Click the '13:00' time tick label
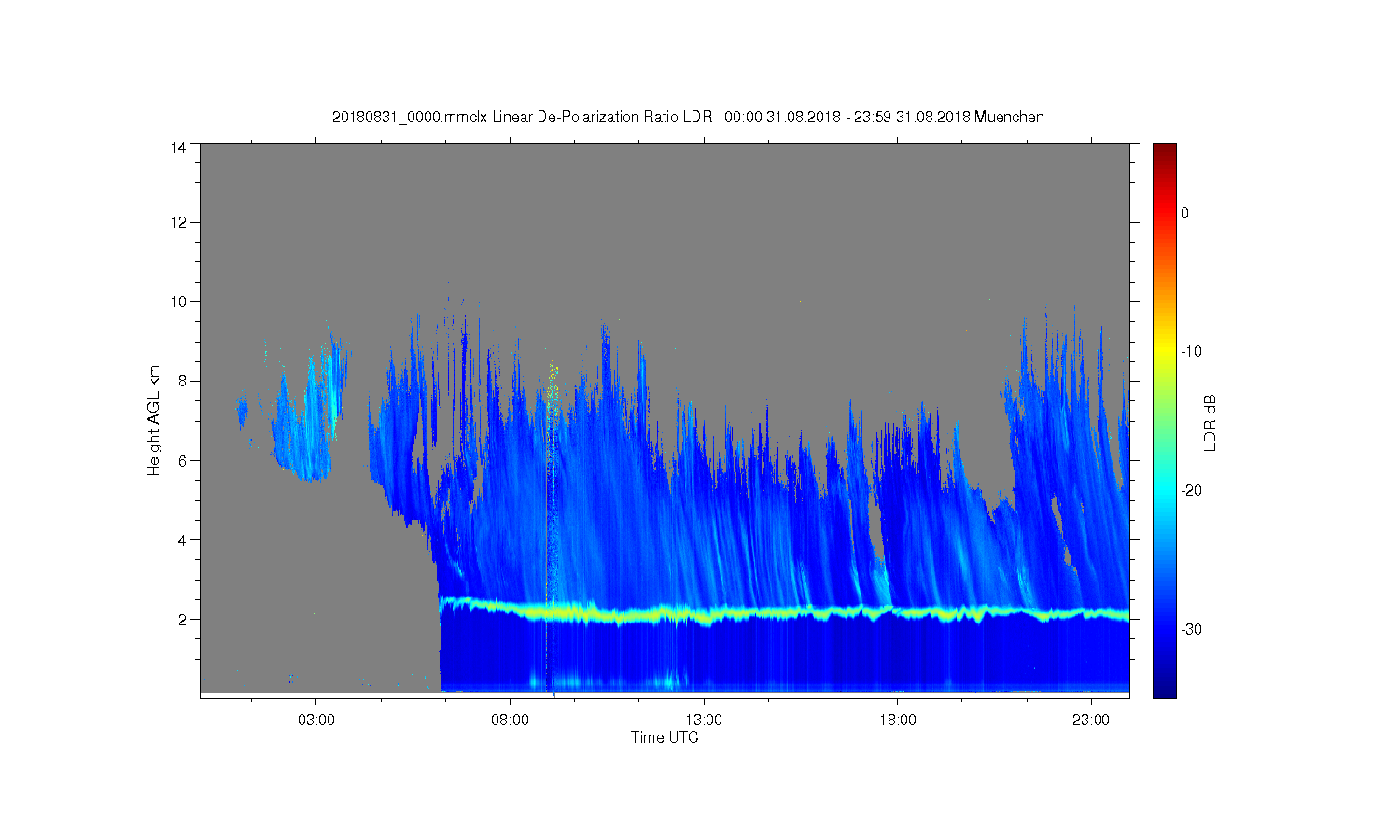This screenshot has width=1400, height=840. point(704,721)
